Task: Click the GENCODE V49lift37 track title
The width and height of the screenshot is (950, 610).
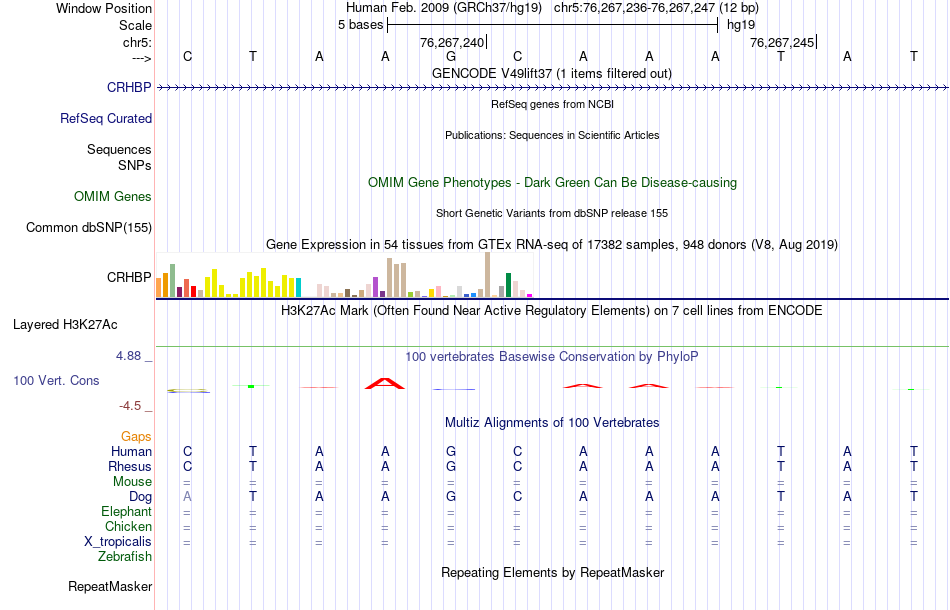Action: click(x=551, y=73)
